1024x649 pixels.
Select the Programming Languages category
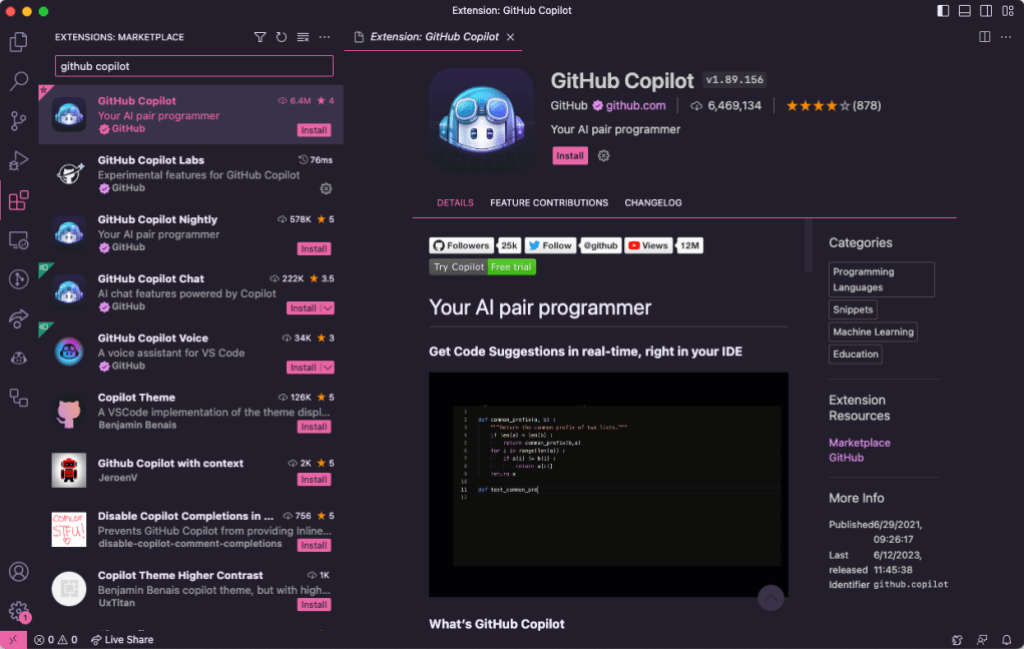pyautogui.click(x=882, y=279)
